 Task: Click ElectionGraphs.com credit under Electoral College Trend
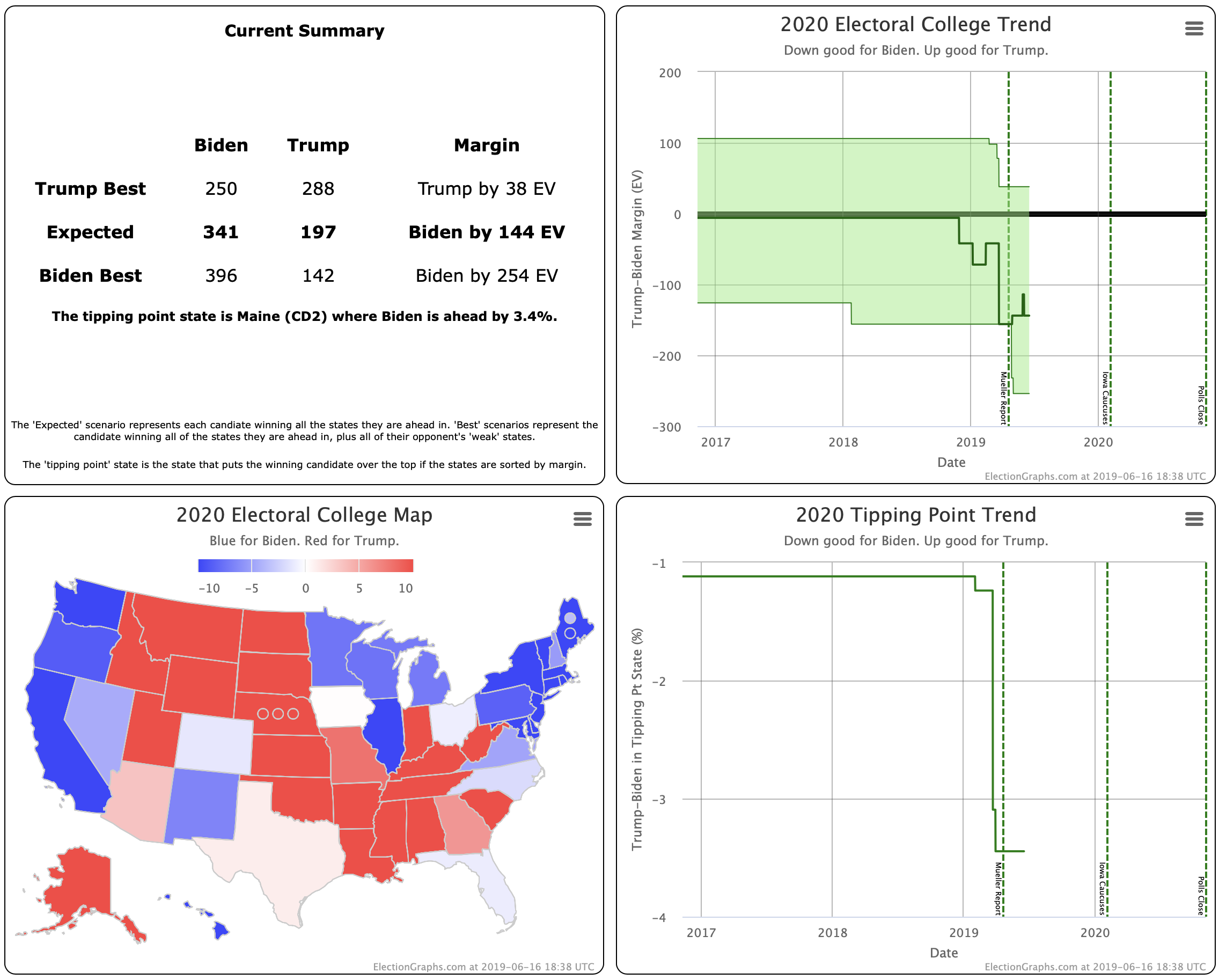(1095, 476)
